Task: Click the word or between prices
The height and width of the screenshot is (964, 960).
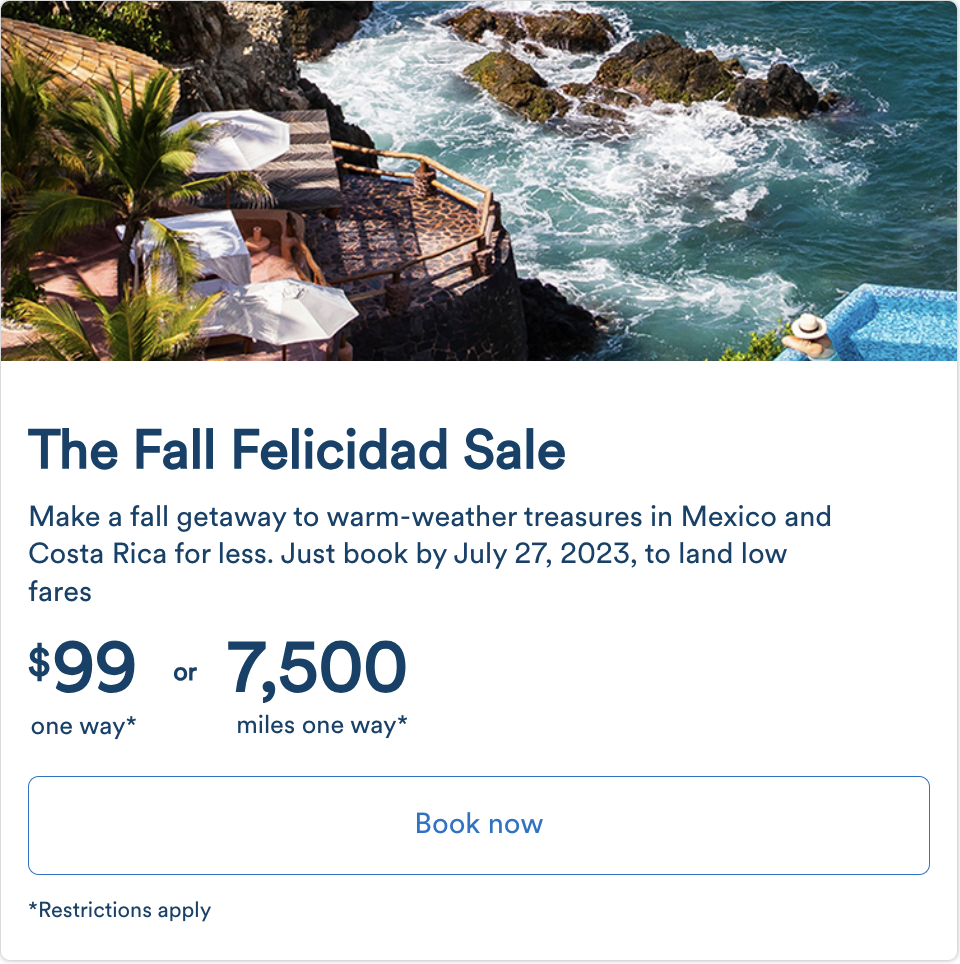Action: pos(185,673)
